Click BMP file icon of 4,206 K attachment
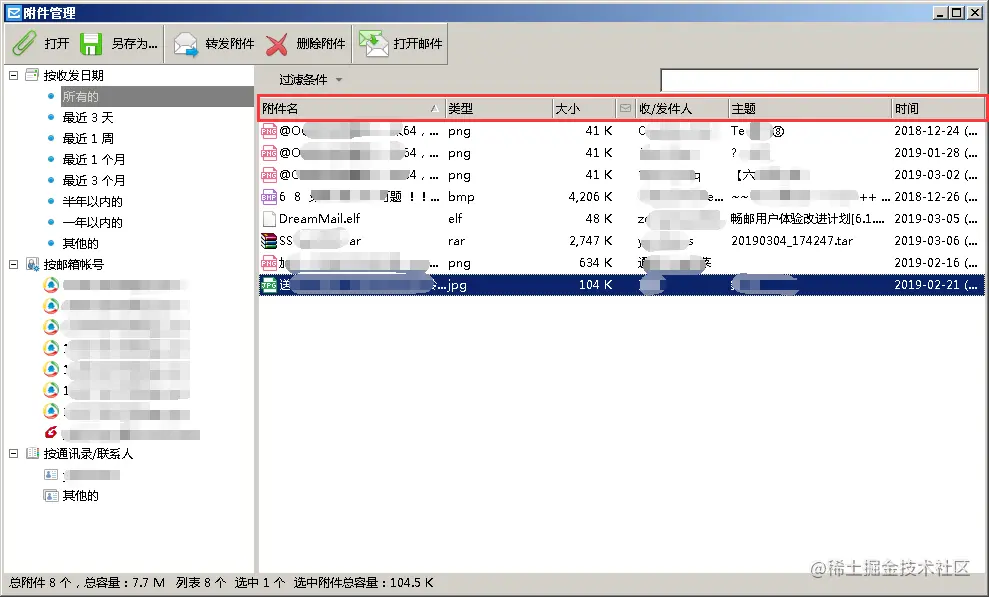Viewport: 989px width, 597px height. 269,197
